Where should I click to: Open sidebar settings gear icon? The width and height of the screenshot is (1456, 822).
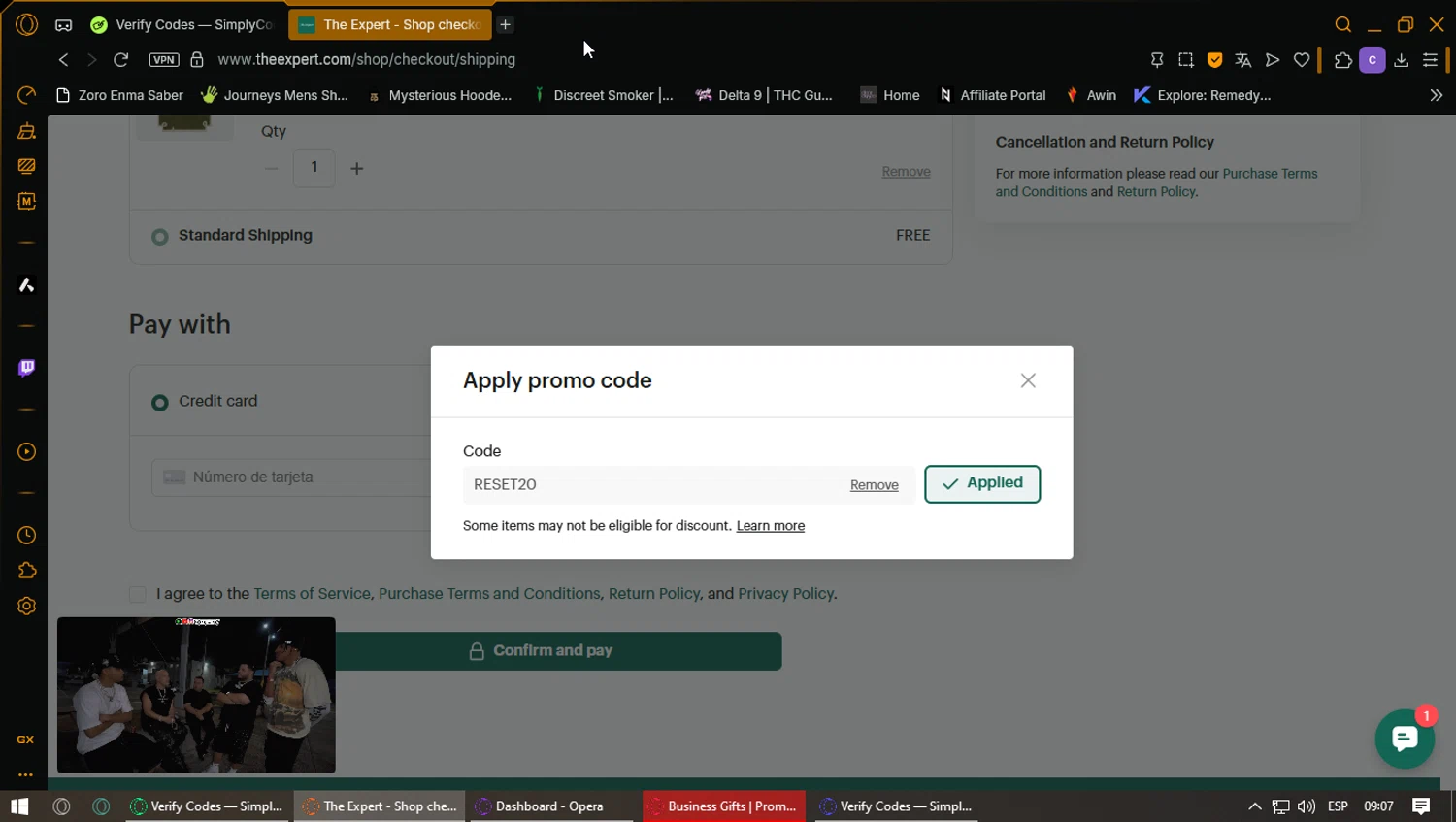tap(27, 606)
